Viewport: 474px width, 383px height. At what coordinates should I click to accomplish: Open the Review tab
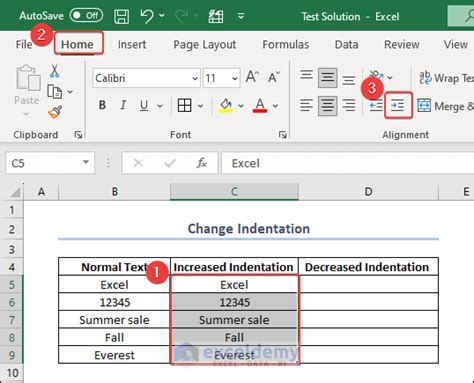point(402,44)
